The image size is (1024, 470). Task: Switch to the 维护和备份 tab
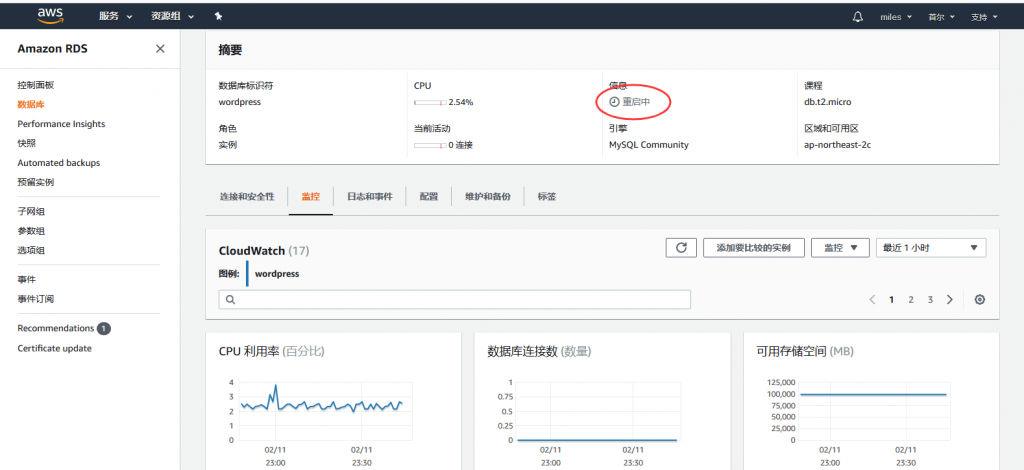488,196
